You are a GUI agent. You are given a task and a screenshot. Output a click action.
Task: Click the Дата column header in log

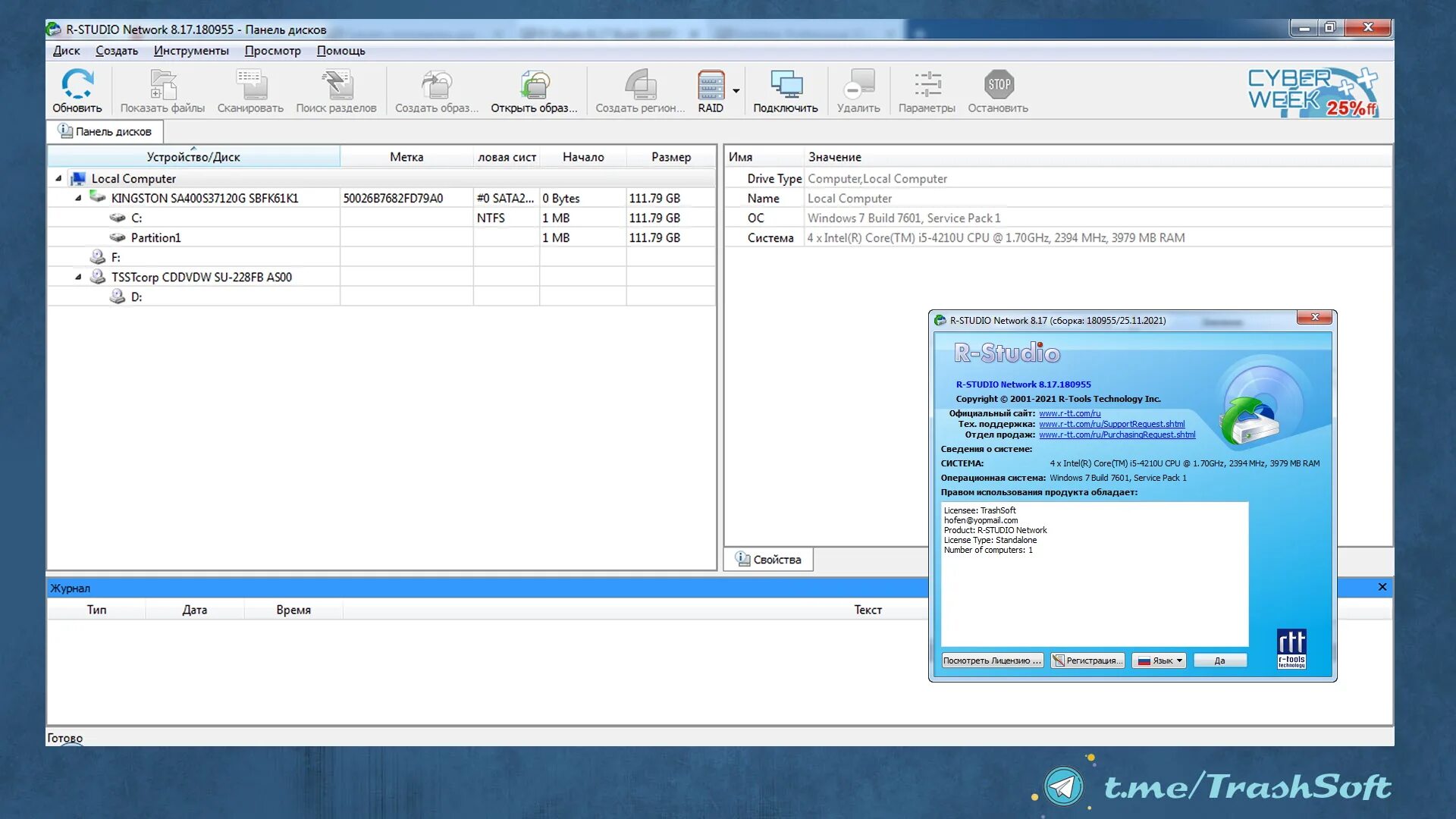(x=195, y=610)
